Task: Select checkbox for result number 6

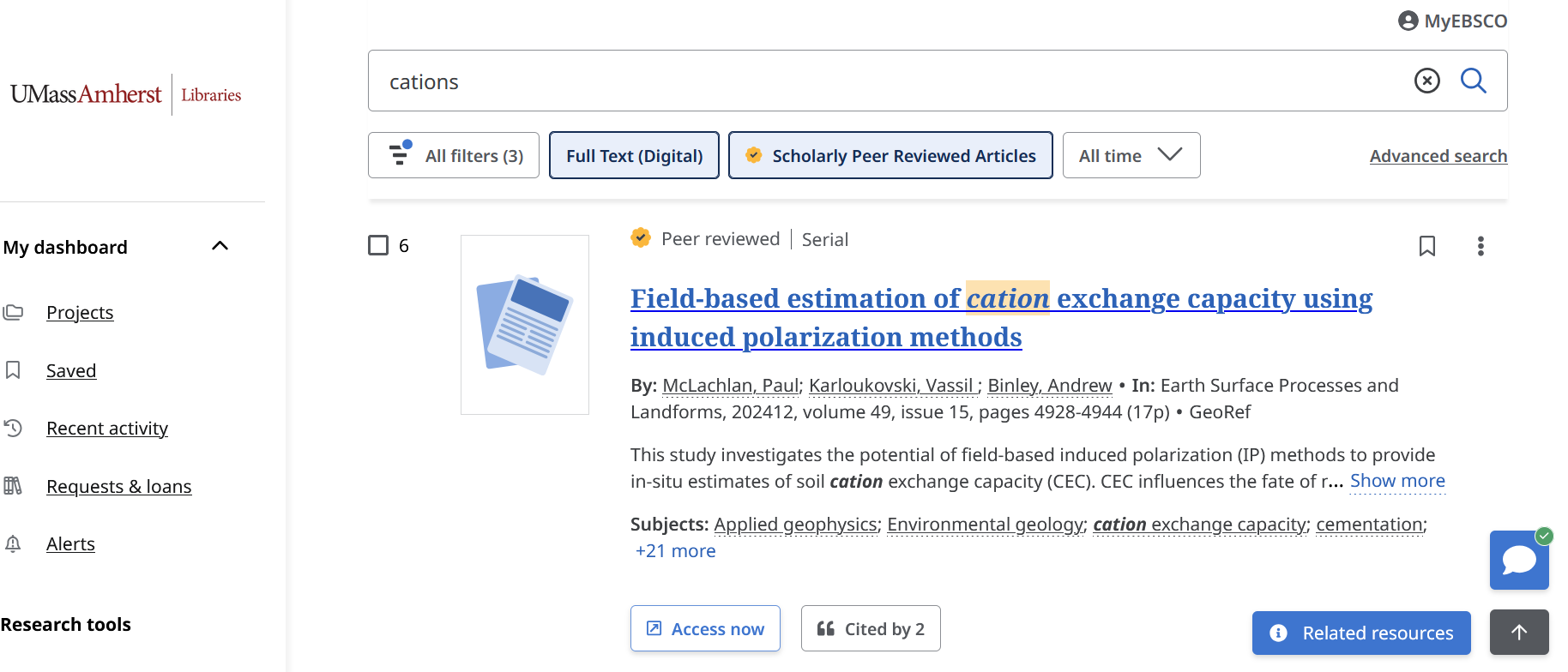Action: (378, 245)
